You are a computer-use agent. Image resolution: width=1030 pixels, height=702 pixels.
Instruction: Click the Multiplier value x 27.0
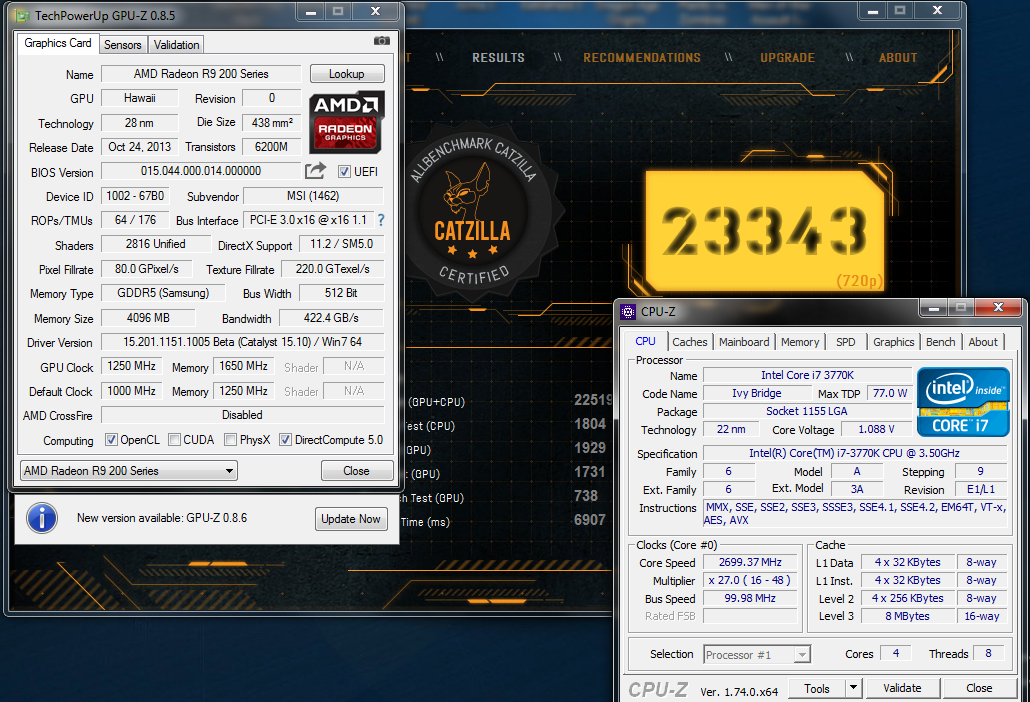750,581
